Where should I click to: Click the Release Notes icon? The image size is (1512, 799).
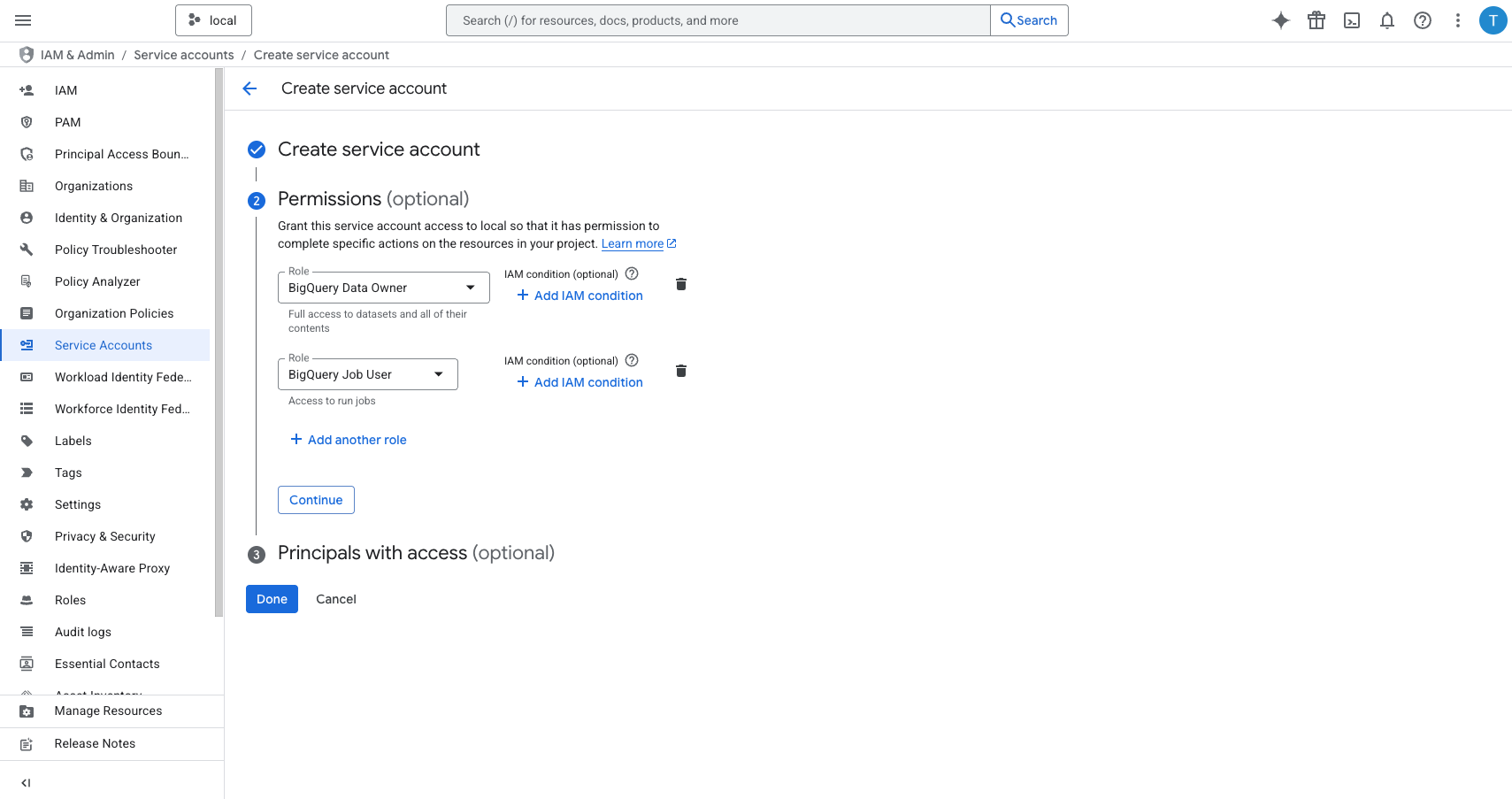coord(27,744)
